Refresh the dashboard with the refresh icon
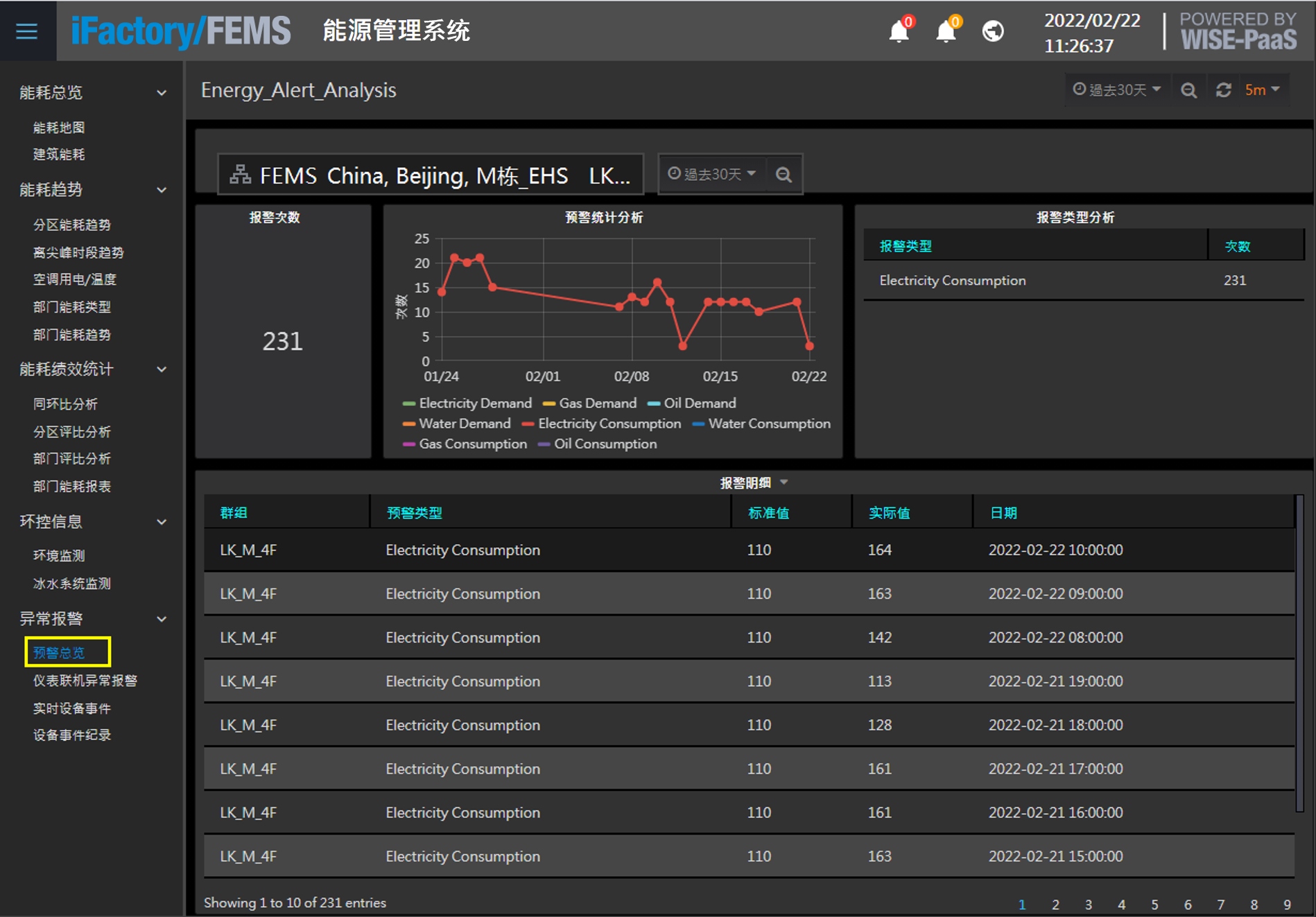 [1224, 90]
